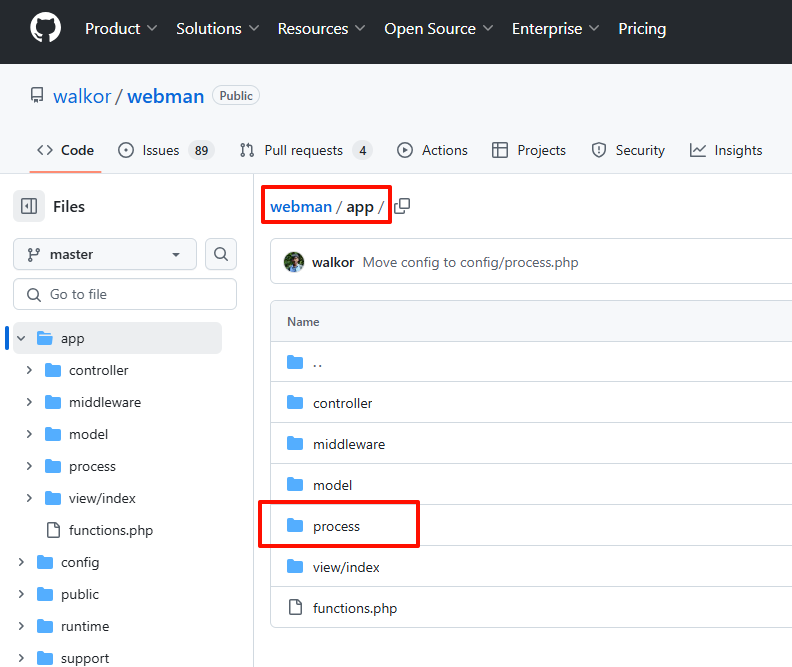Viewport: 792px width, 667px height.
Task: Open walkor's avatar in commit bar
Action: point(294,262)
